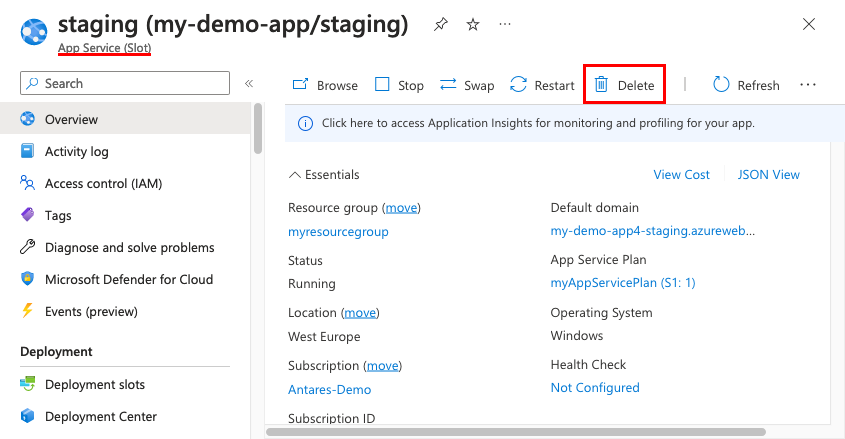Click the View Cost link
Image resolution: width=845 pixels, height=439 pixels.
681,175
